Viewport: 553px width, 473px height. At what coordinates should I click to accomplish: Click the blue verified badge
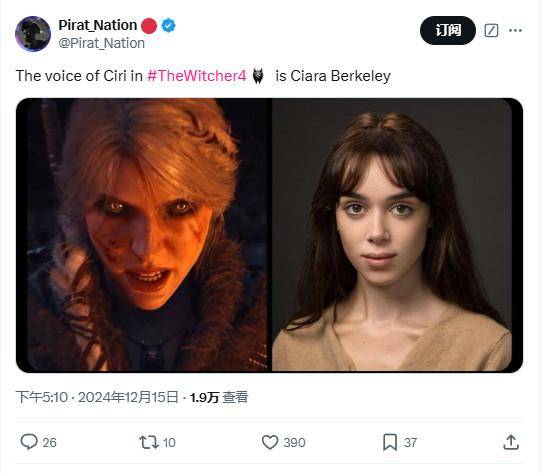[169, 26]
